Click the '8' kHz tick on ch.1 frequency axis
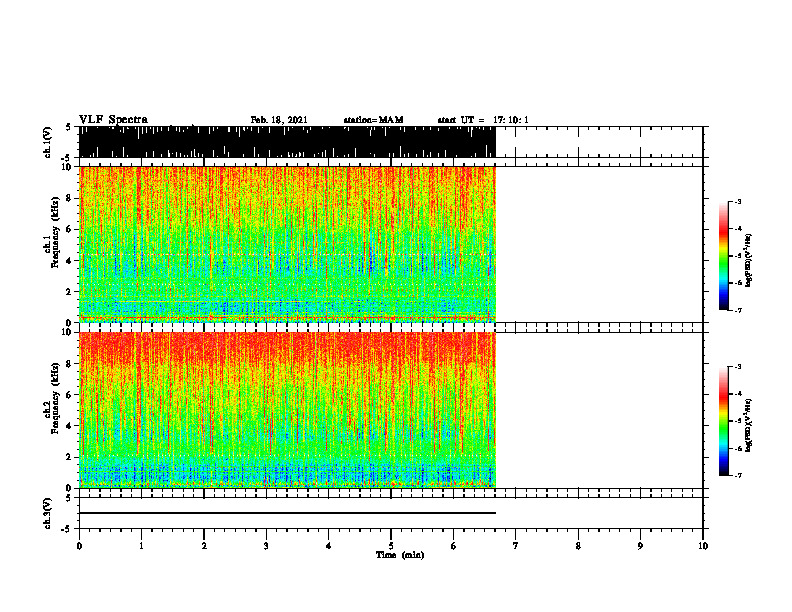 coord(69,198)
